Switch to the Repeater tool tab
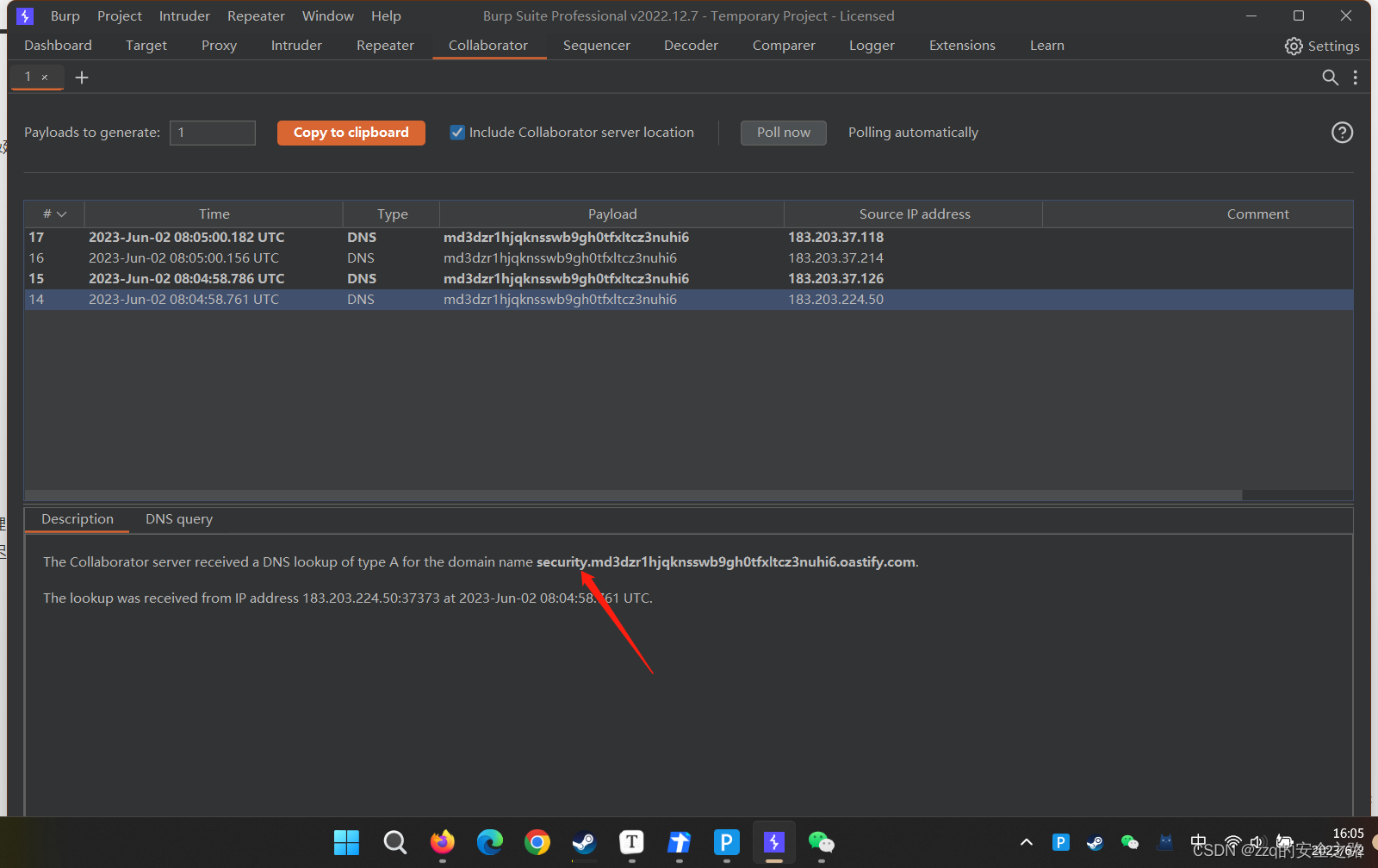Screen dimensions: 1378x868 coord(385,46)
